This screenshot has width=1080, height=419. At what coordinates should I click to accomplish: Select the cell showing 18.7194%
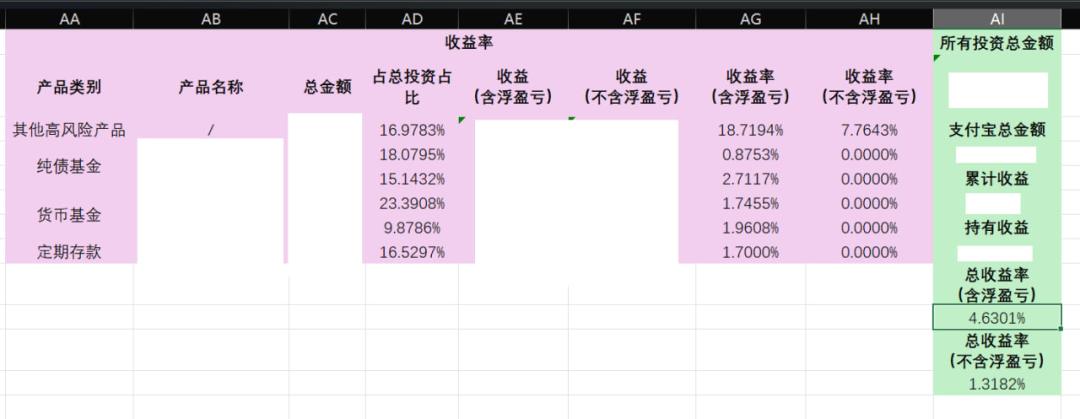(x=750, y=130)
